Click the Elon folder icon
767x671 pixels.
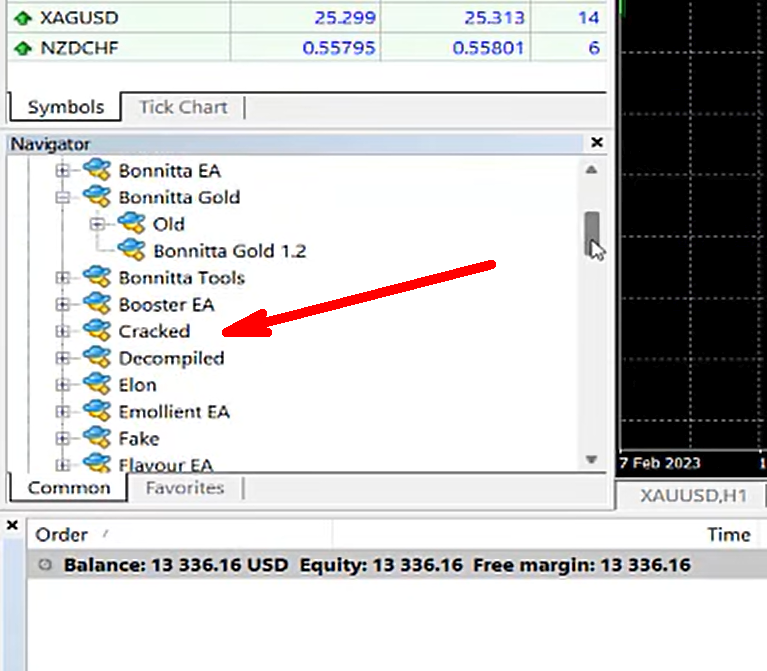(97, 384)
